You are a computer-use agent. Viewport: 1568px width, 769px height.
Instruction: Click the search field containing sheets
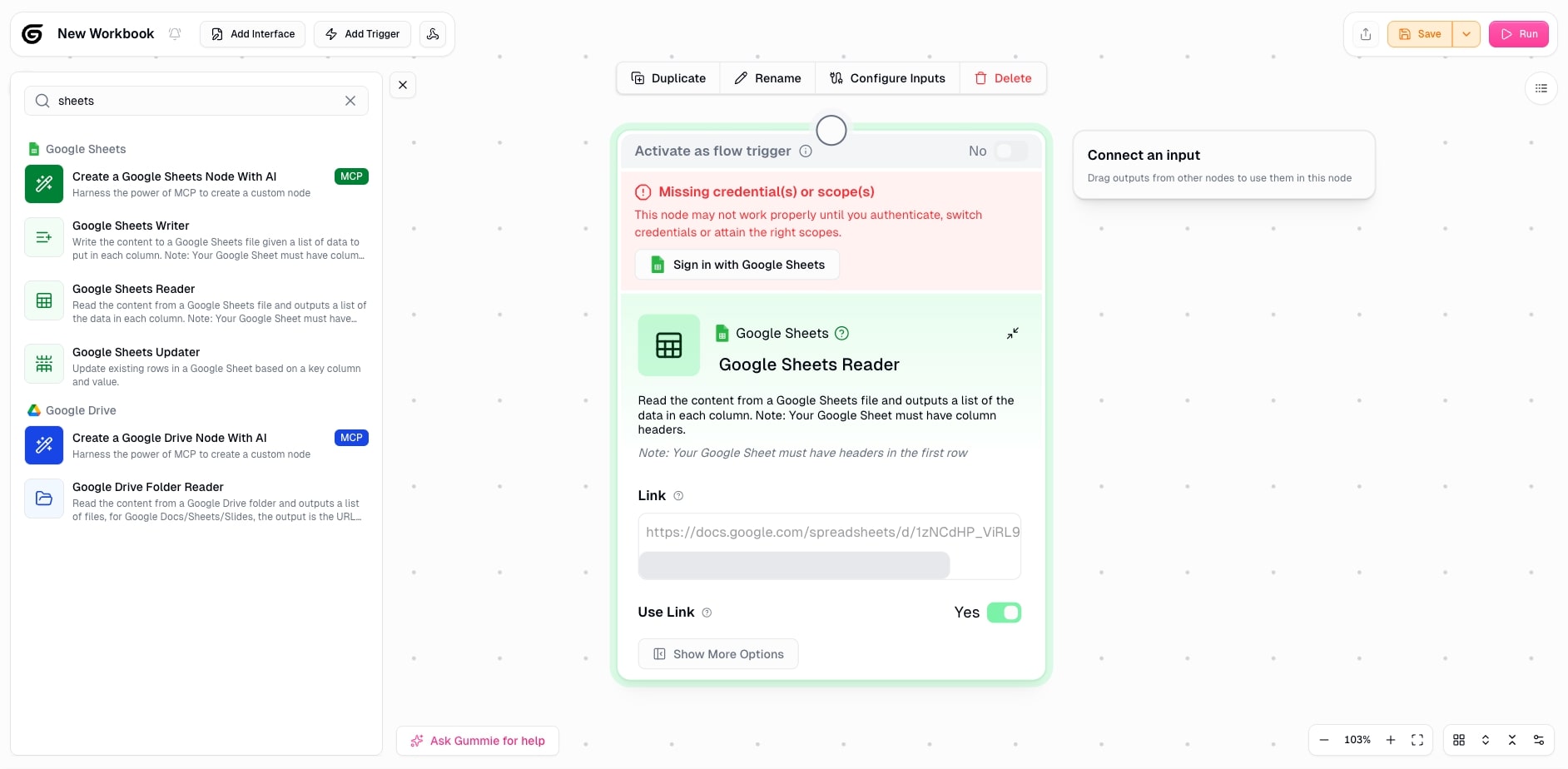(196, 101)
